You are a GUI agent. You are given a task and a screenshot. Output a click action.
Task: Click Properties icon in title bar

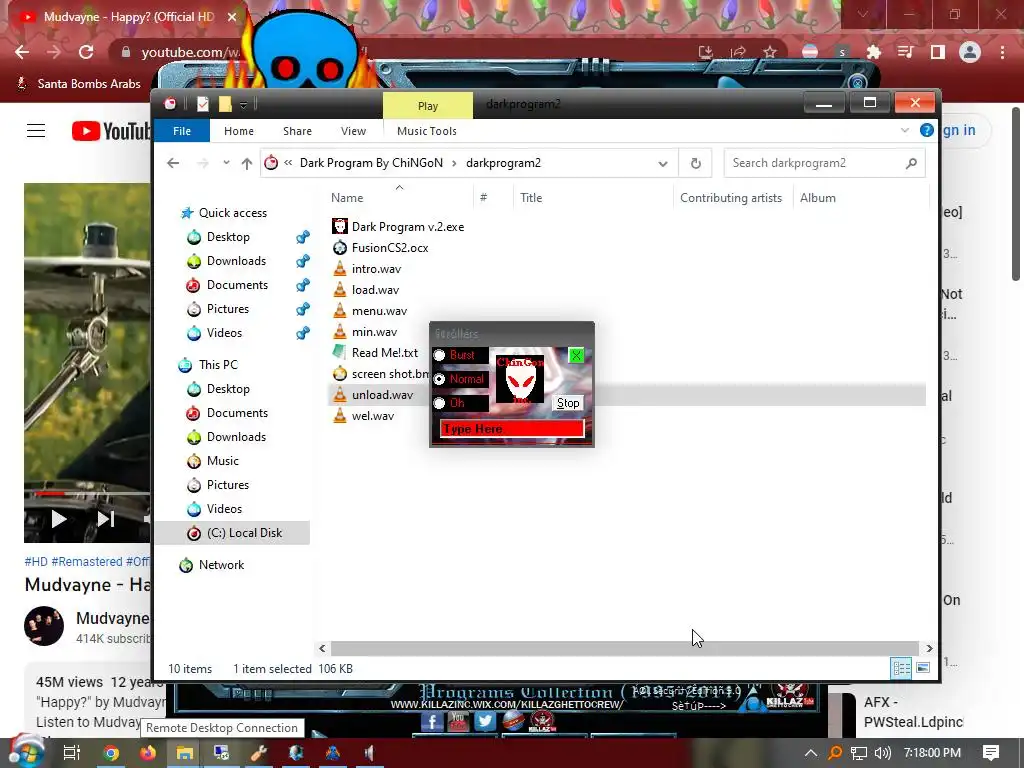[x=203, y=104]
